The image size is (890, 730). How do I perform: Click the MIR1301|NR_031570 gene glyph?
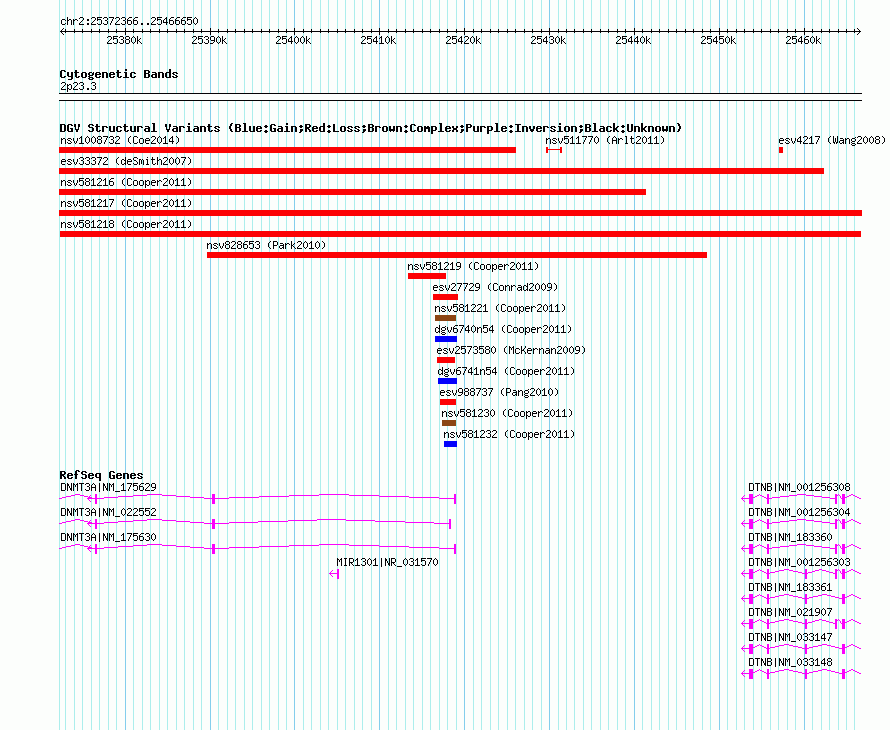pos(334,574)
